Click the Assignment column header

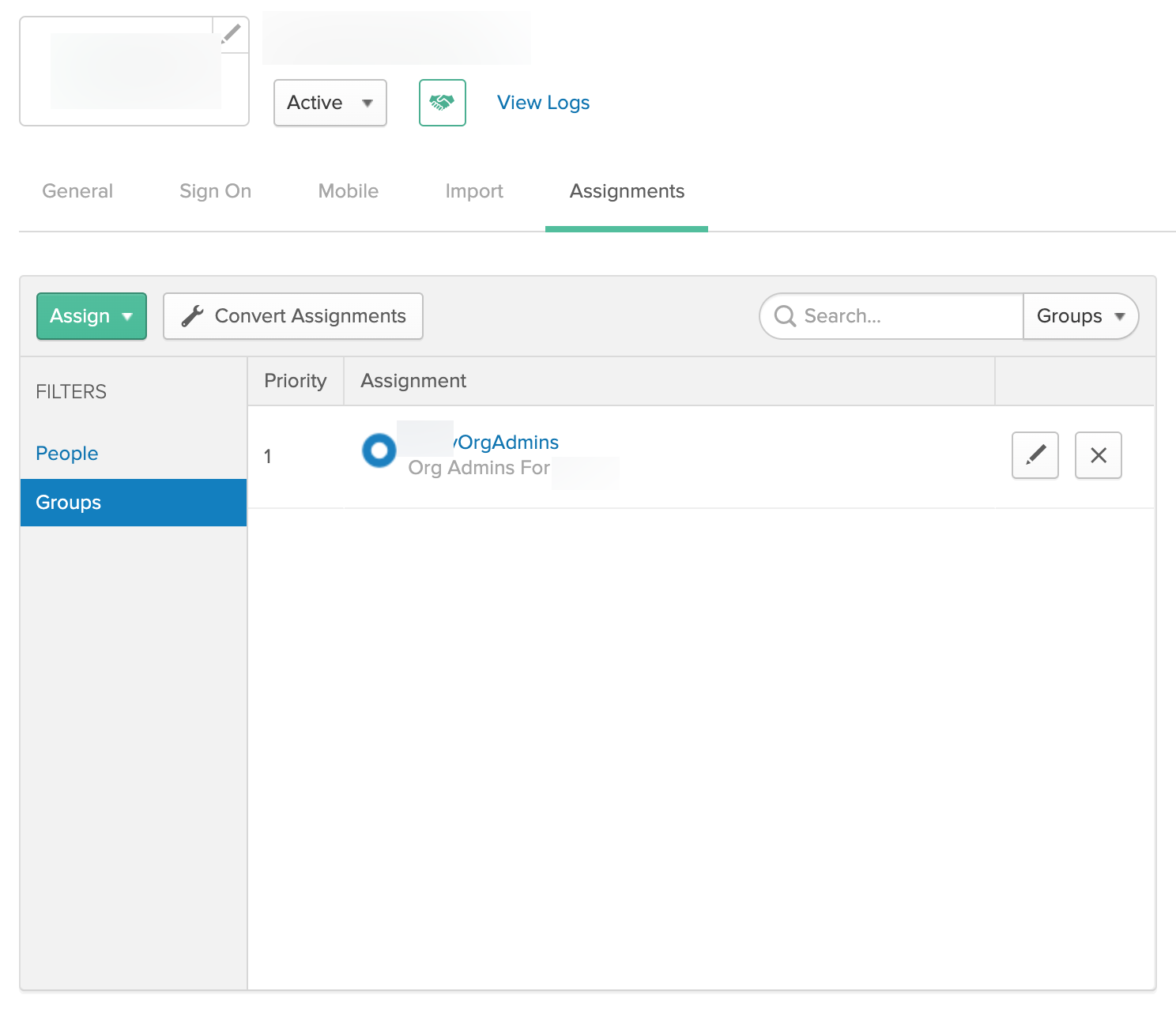pyautogui.click(x=669, y=381)
